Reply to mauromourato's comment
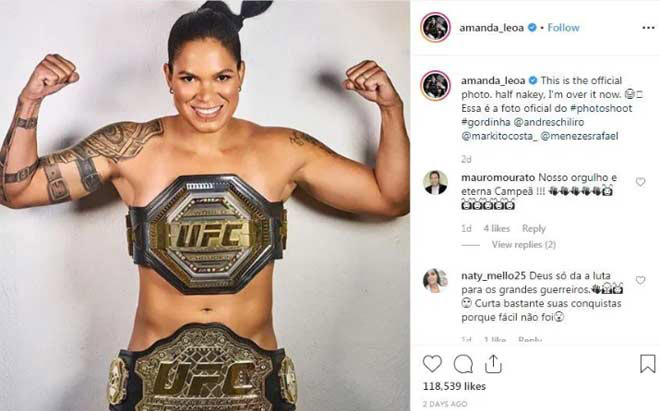The image size is (660, 411). 534,229
